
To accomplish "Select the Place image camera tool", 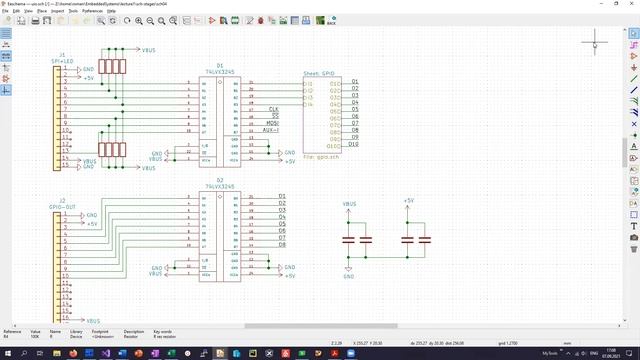I will [x=634, y=237].
